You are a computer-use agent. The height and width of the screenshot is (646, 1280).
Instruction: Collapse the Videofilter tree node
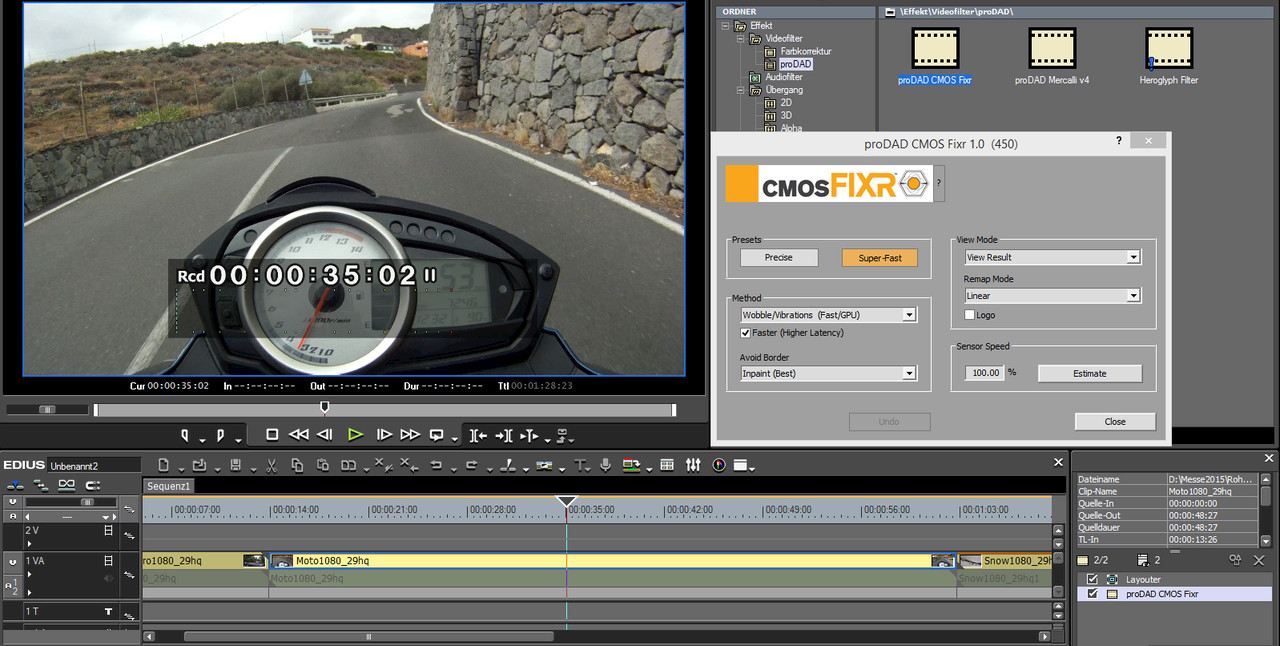pos(742,38)
